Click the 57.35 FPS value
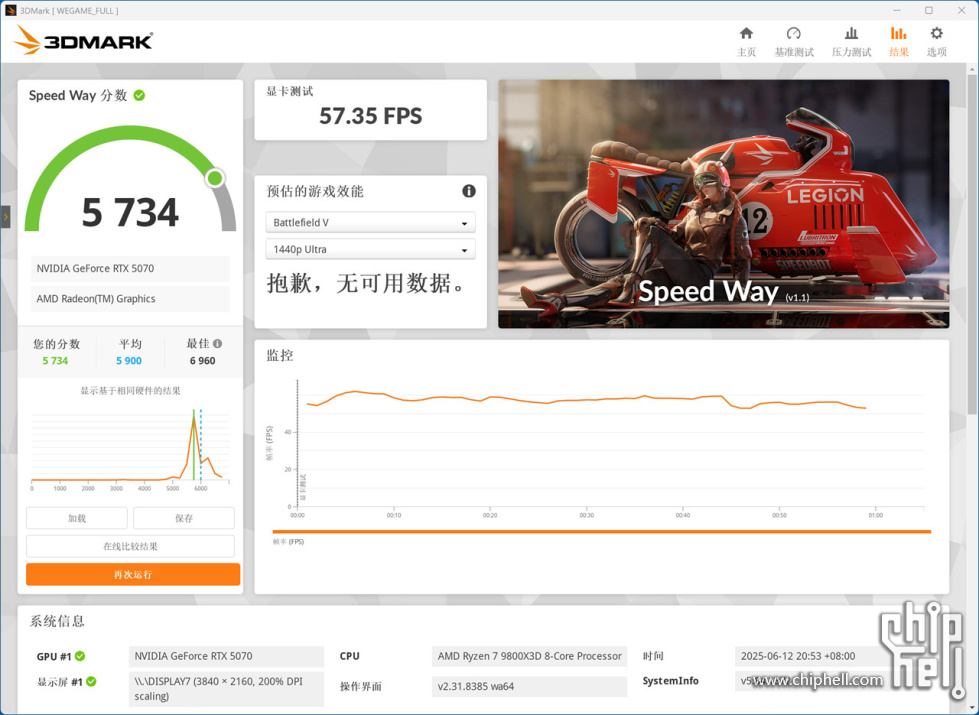 click(370, 116)
